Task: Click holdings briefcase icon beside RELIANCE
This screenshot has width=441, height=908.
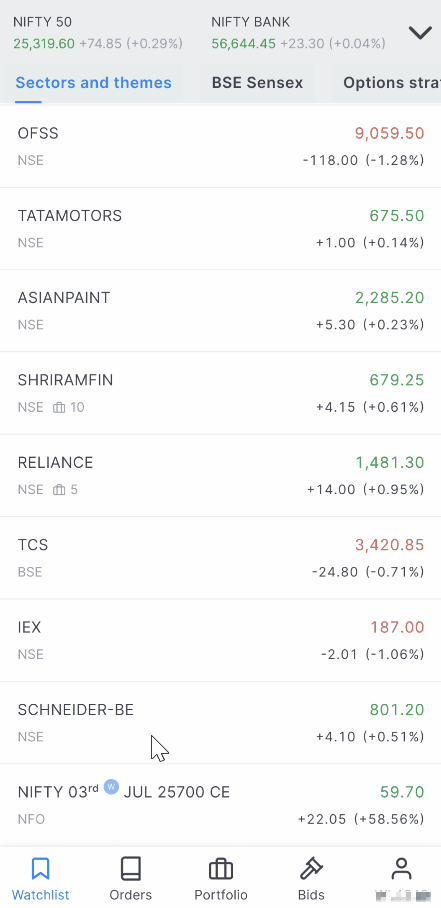Action: coord(59,490)
